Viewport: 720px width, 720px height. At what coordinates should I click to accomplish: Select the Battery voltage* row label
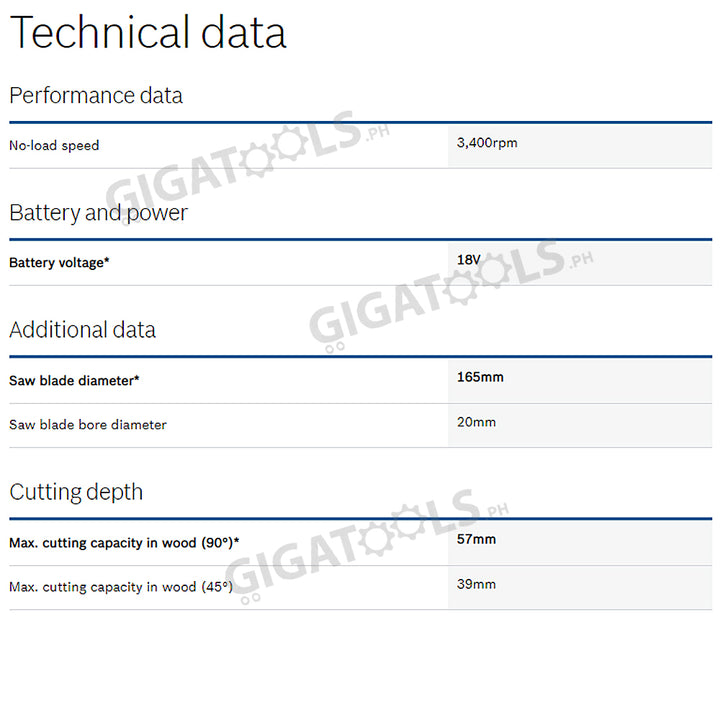coord(59,263)
